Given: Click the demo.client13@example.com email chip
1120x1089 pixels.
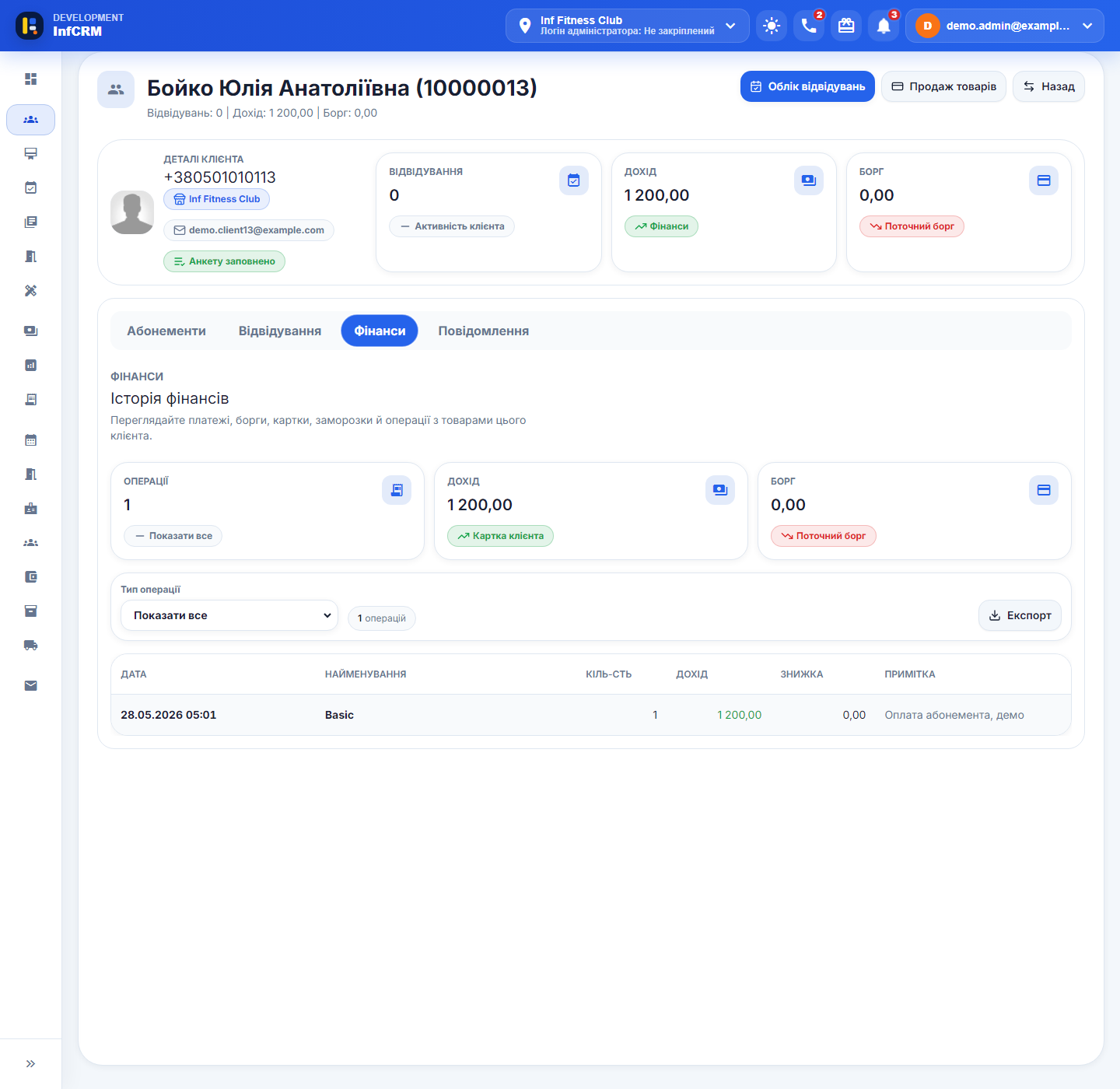Looking at the screenshot, I should click(x=249, y=230).
